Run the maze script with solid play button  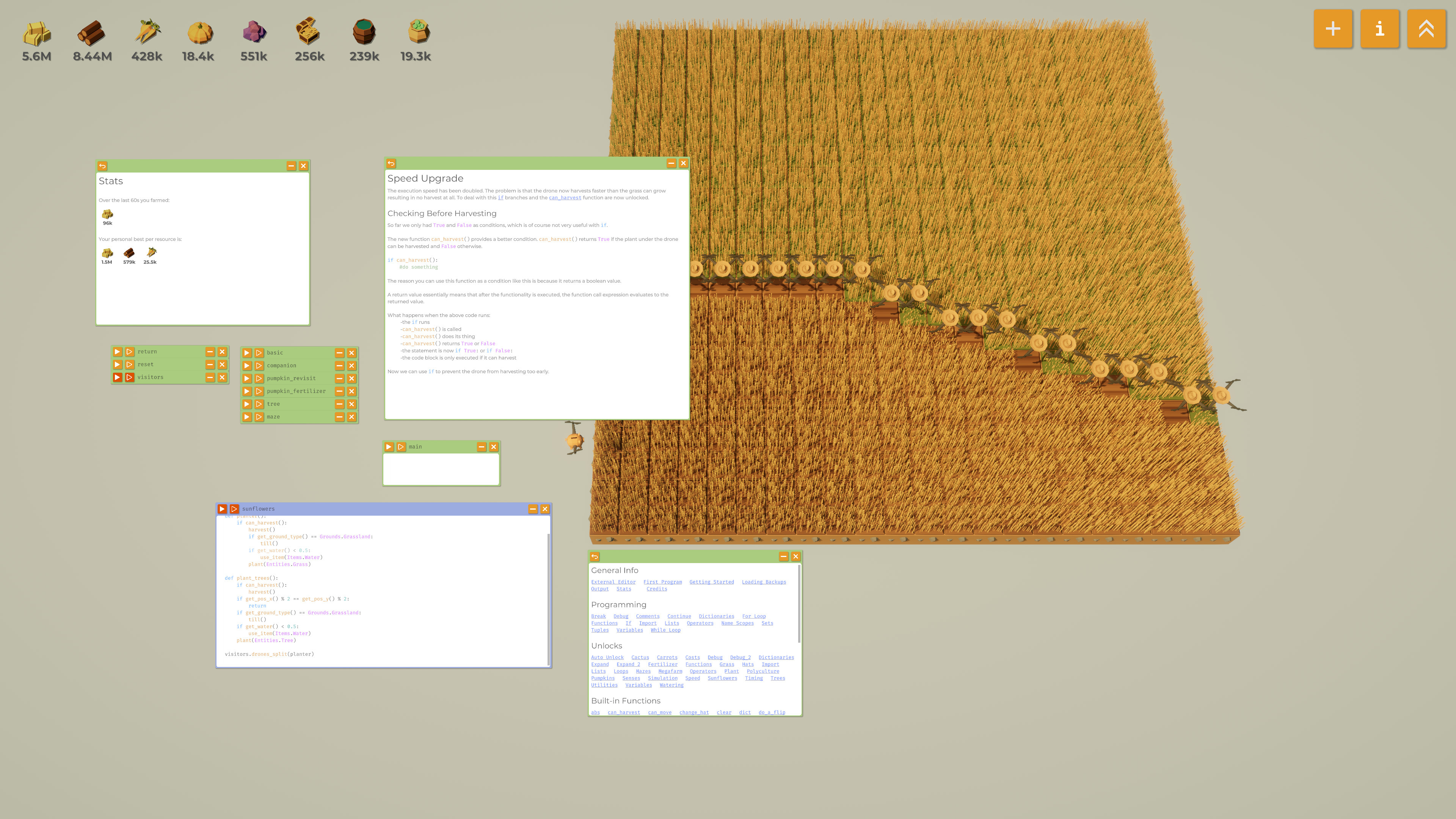click(x=247, y=417)
